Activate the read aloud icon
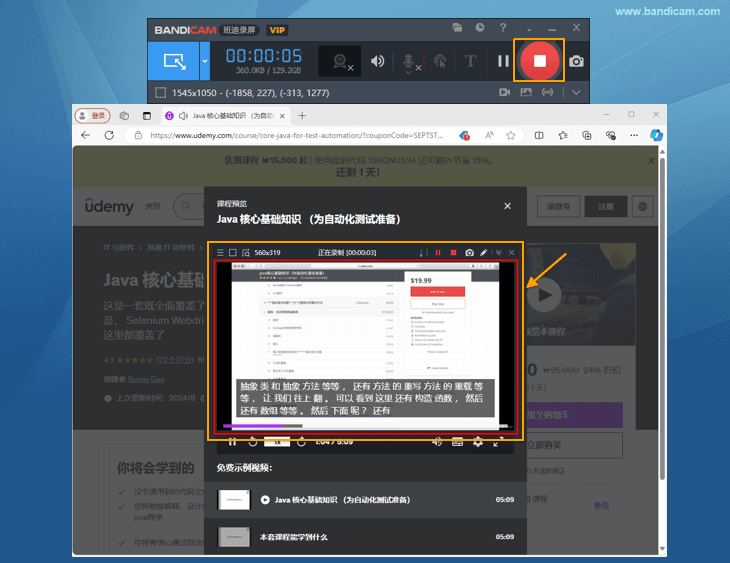The height and width of the screenshot is (563, 730). (489, 136)
